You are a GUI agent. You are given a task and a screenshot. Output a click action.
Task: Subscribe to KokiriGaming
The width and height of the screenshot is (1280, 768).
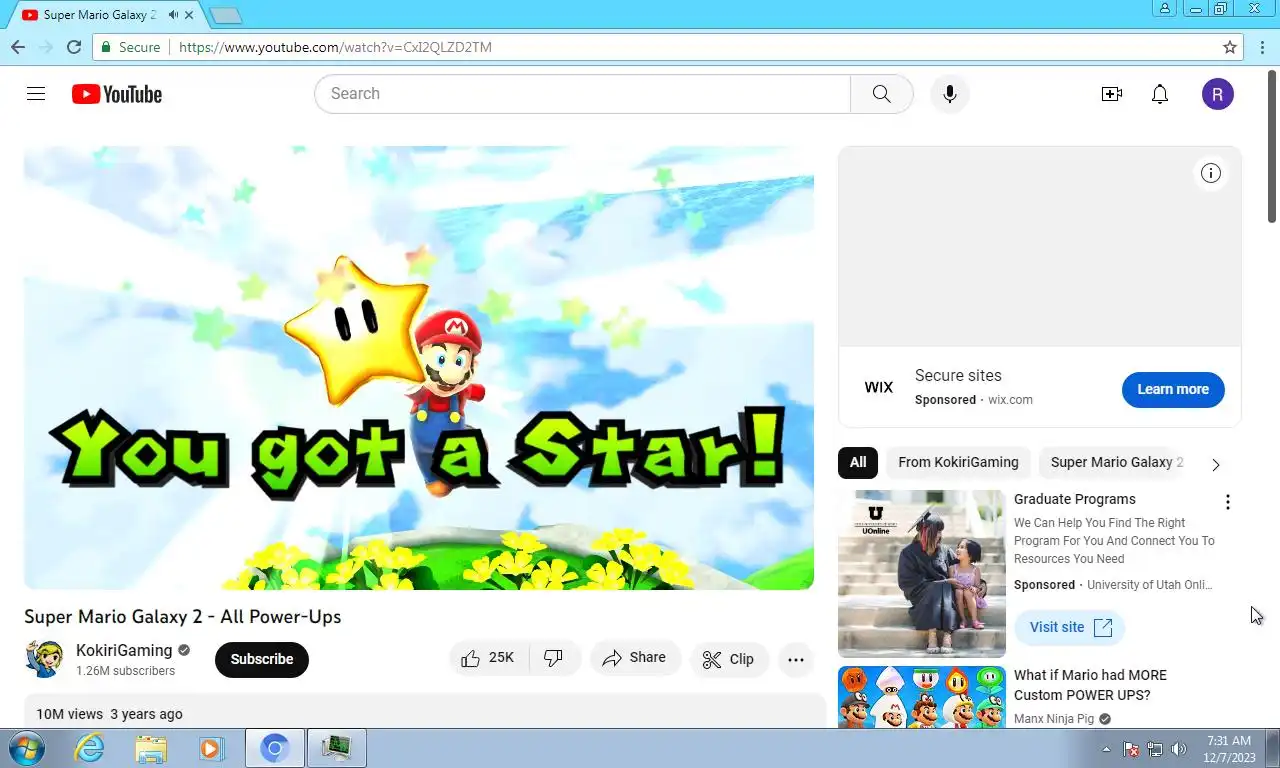262,659
